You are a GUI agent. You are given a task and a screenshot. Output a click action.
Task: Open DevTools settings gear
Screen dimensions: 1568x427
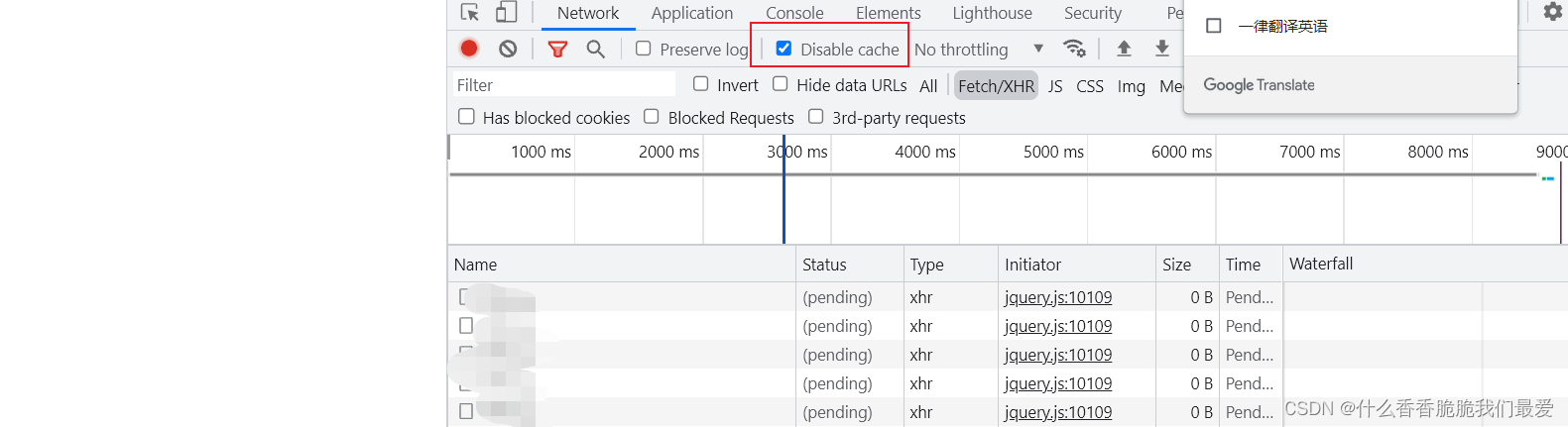(x=1552, y=12)
